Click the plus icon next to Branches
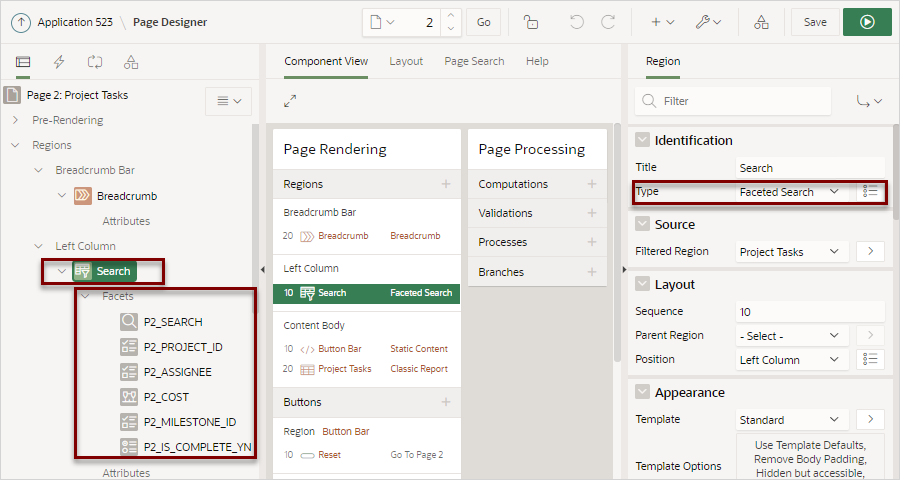Screen dimensions: 900x480 (592, 272)
